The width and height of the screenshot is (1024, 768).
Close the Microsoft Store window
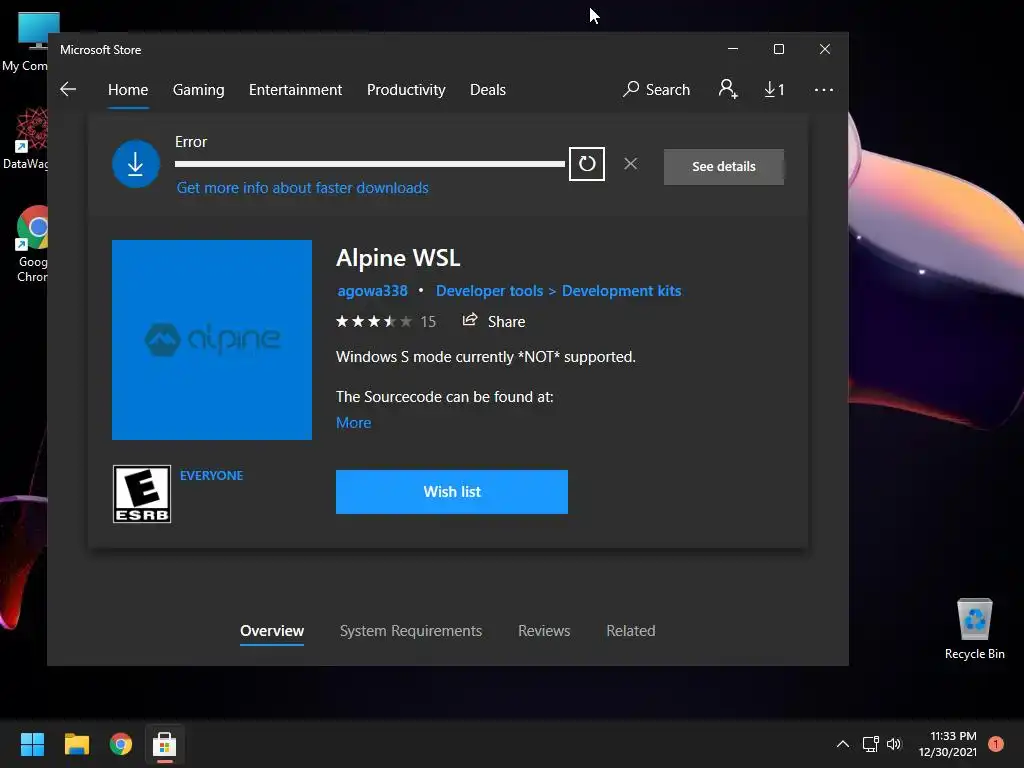[825, 49]
